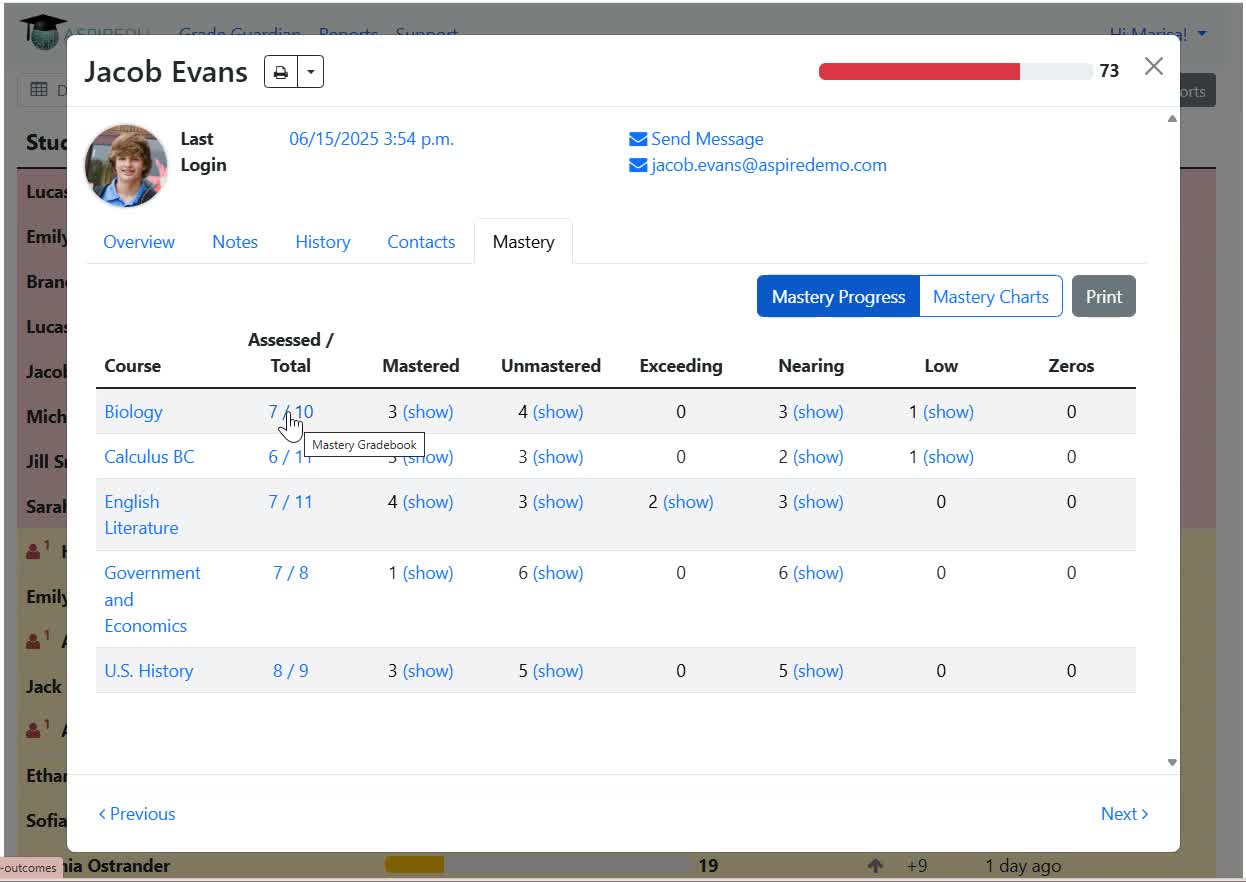The height and width of the screenshot is (882, 1246).
Task: Show Biology nearing outcomes
Action: [x=818, y=412]
